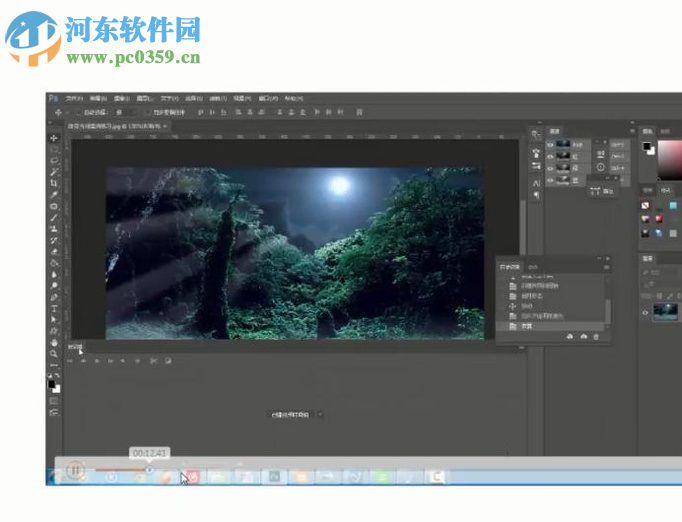Collapse the History panel with double arrows
The width and height of the screenshot is (682, 522).
click(598, 258)
